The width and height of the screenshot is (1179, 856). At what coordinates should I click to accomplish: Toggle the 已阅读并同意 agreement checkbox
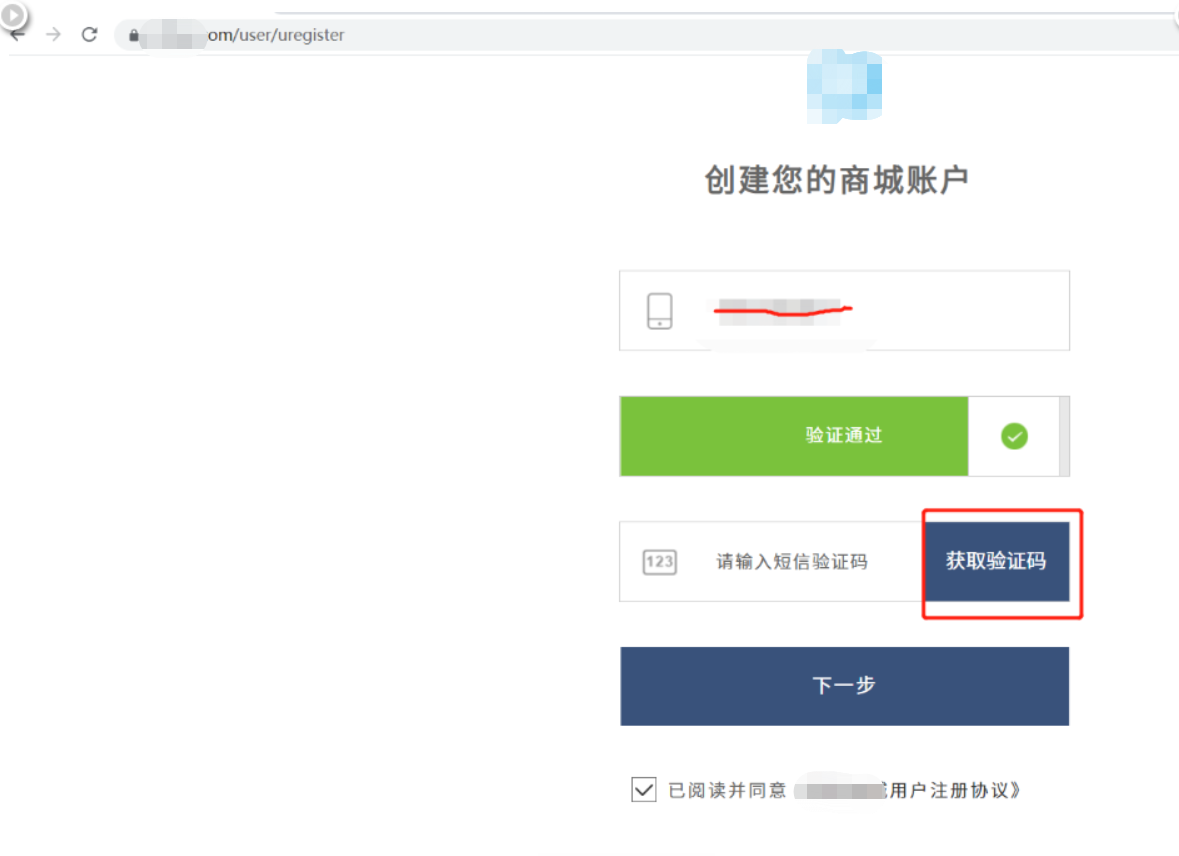pyautogui.click(x=644, y=790)
